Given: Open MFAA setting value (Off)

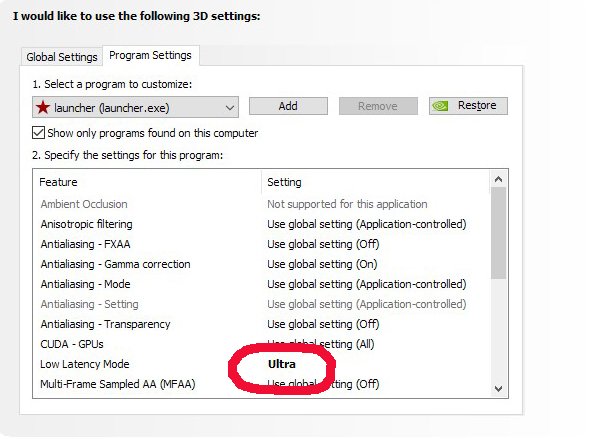Looking at the screenshot, I should point(323,384).
